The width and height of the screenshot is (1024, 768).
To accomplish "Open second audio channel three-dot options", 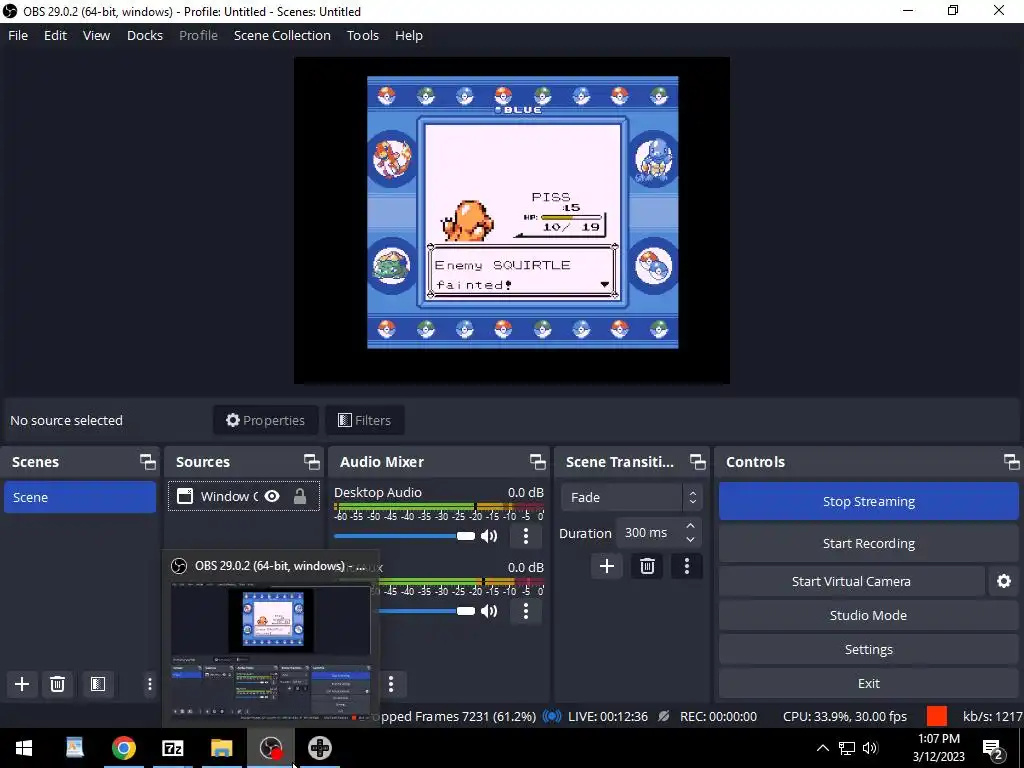I will point(526,611).
